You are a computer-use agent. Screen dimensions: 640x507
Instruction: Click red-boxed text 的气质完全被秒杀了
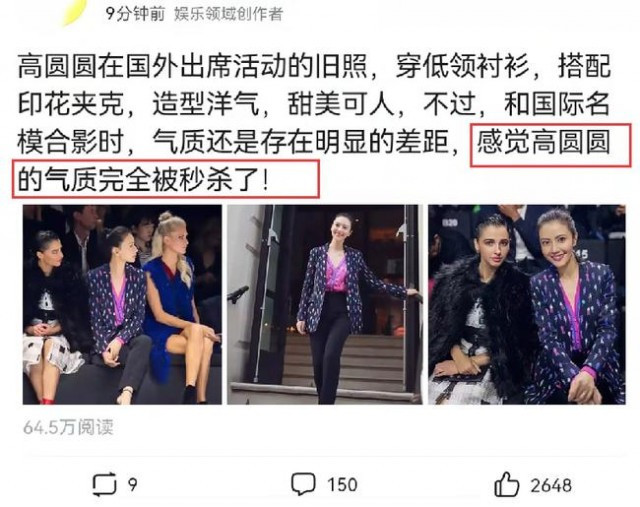tap(143, 180)
